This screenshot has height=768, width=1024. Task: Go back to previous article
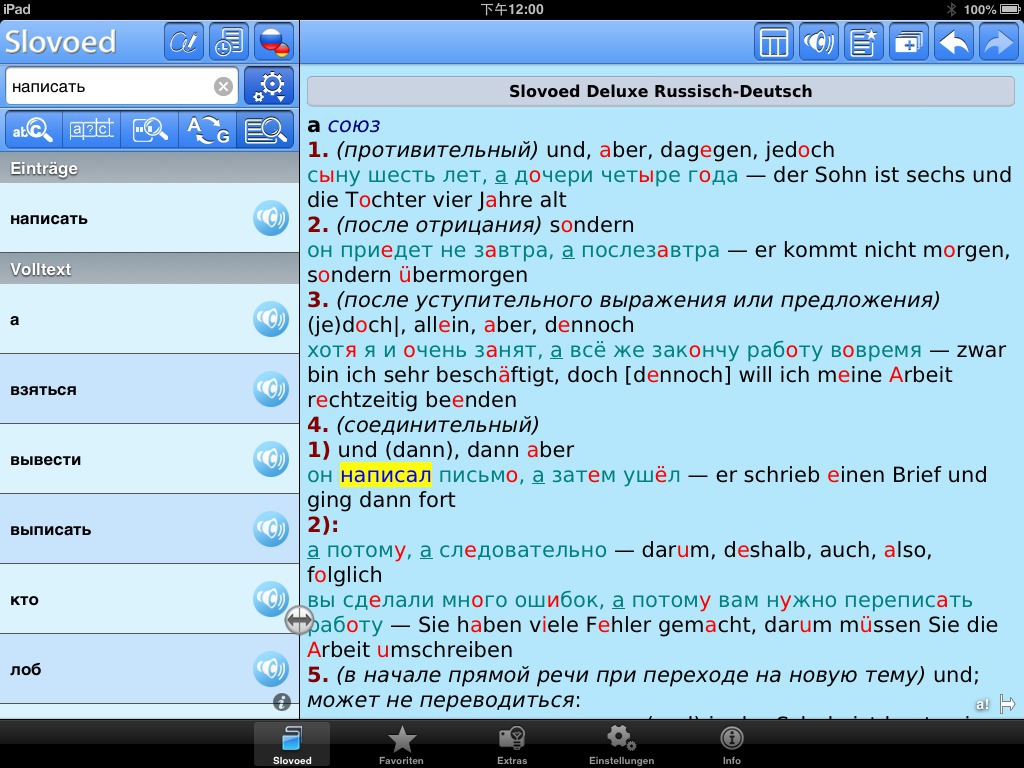coord(954,42)
